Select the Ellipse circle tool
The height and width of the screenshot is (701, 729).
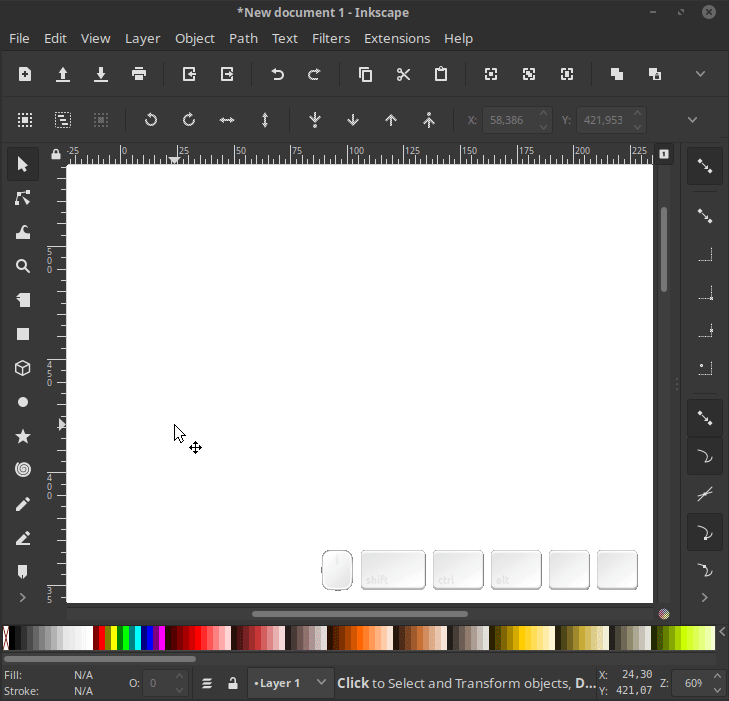23,402
